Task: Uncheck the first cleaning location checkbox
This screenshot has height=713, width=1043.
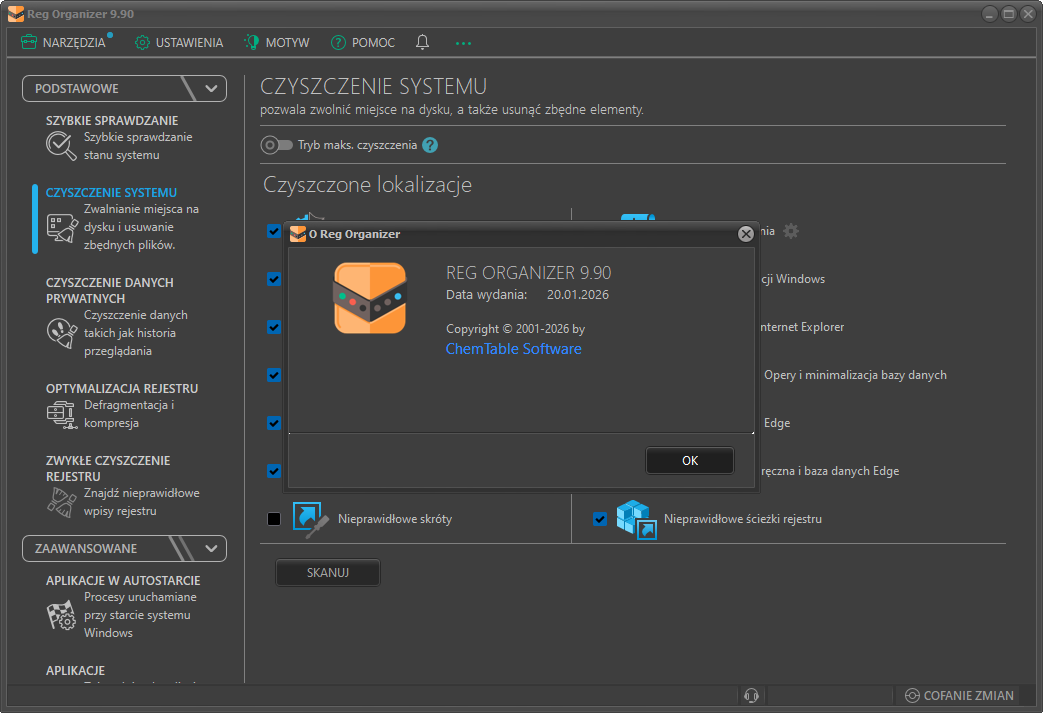Action: coord(273,231)
